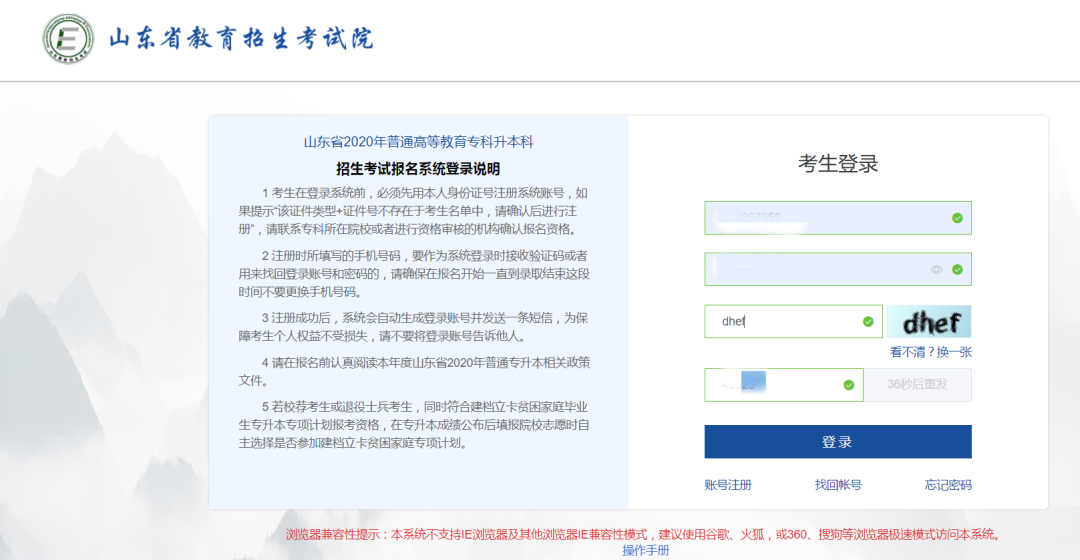The image size is (1080, 560).
Task: Toggle password visibility with the eye icon
Action: tap(937, 269)
